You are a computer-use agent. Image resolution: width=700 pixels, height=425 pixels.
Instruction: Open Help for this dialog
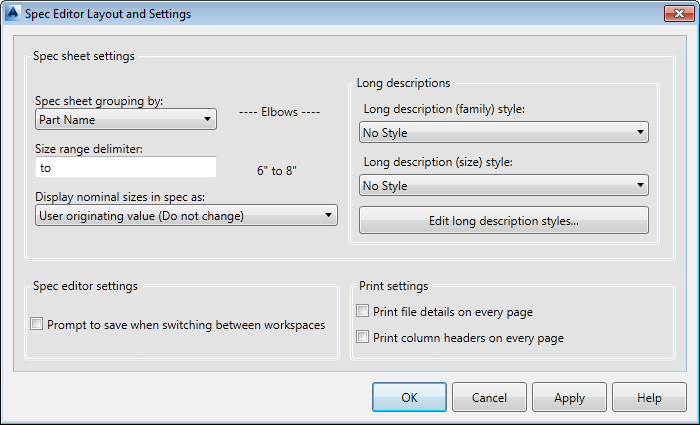click(649, 397)
